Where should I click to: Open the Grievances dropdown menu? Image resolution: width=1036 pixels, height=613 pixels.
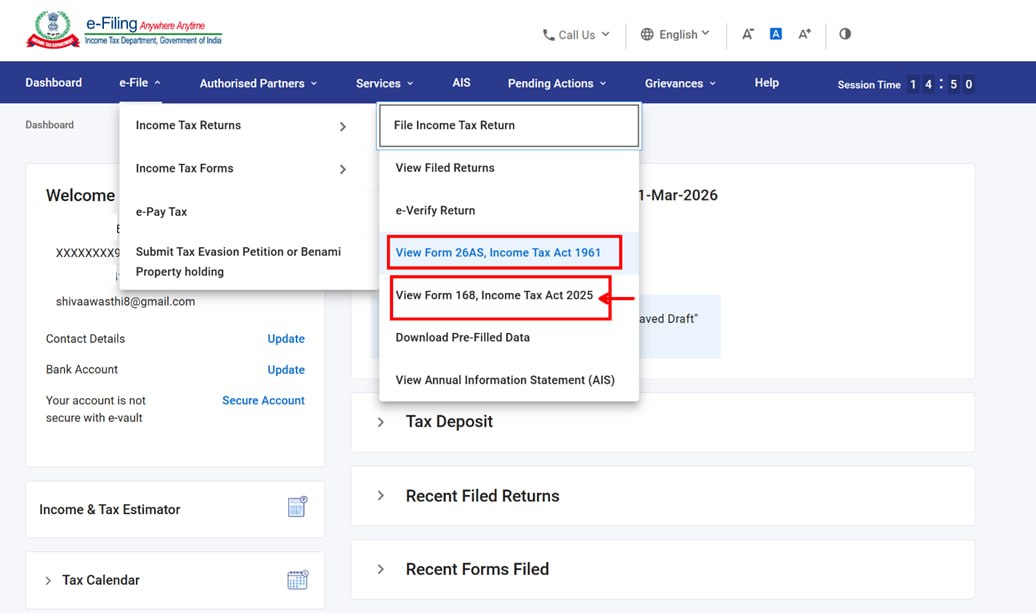coord(681,83)
